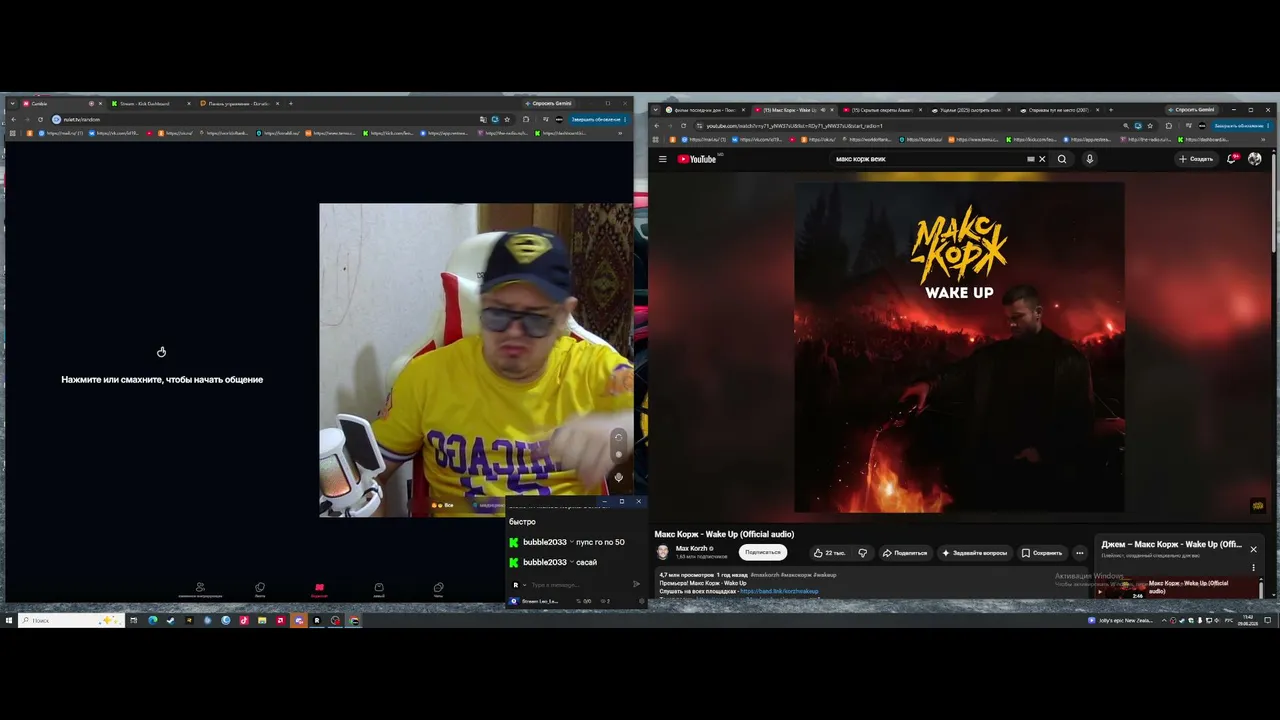
Task: Click the Задавайте вопросы button
Action: point(974,553)
